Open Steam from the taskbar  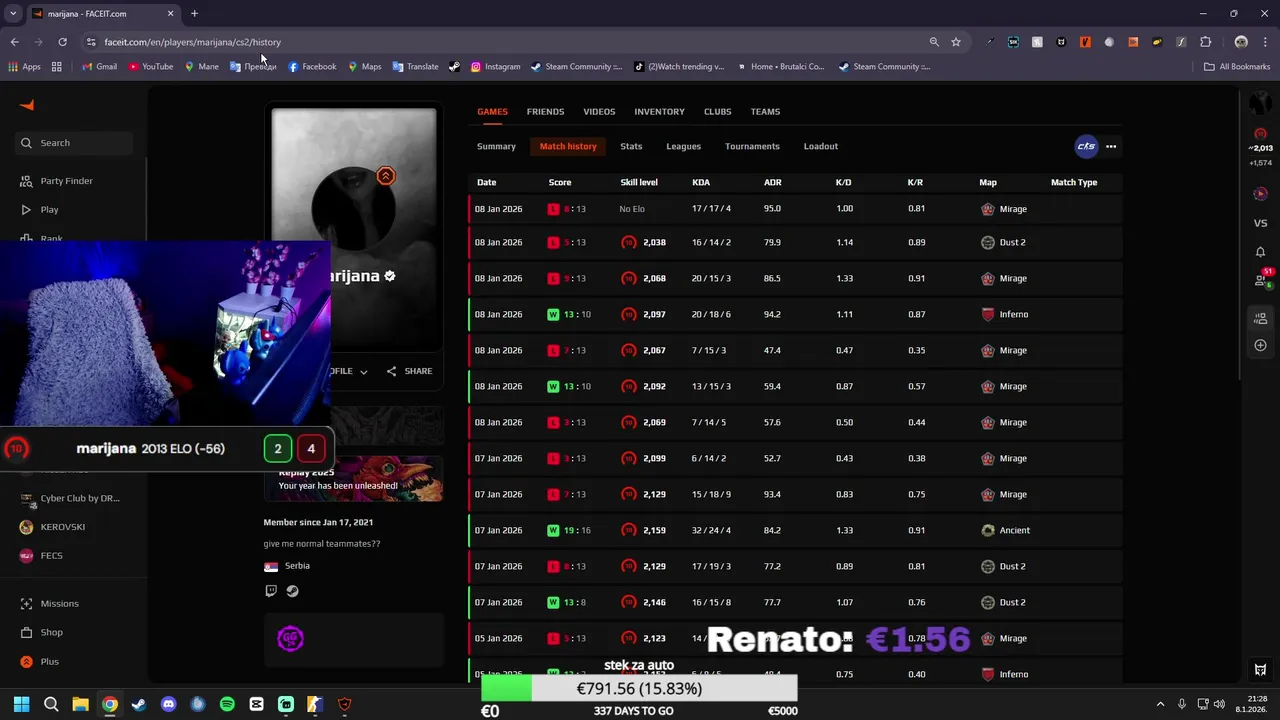tap(139, 704)
